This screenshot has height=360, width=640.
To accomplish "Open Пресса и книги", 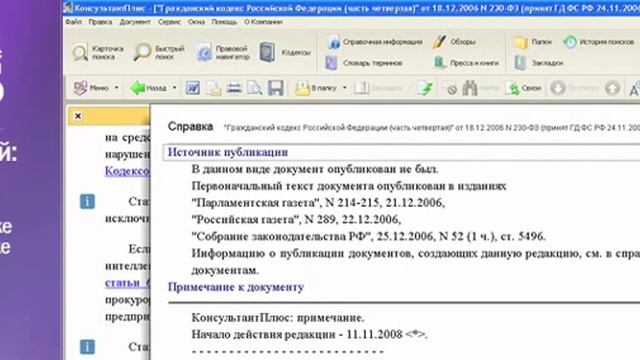I will coord(466,63).
